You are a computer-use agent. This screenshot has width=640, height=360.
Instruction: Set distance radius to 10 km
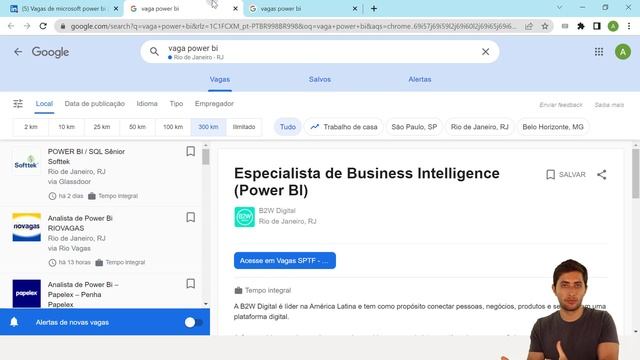(x=67, y=127)
